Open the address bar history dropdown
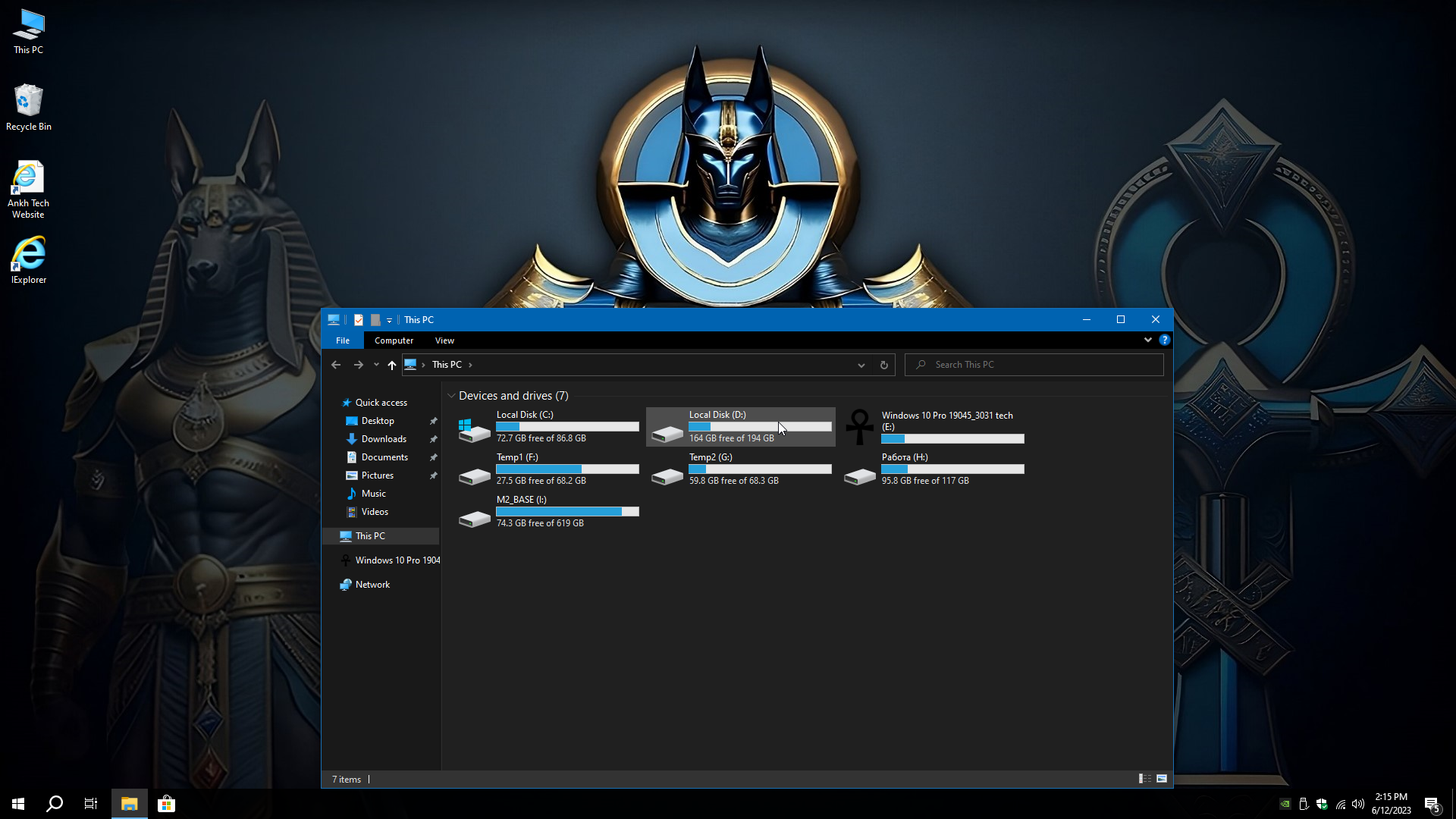This screenshot has width=1456, height=819. point(861,365)
